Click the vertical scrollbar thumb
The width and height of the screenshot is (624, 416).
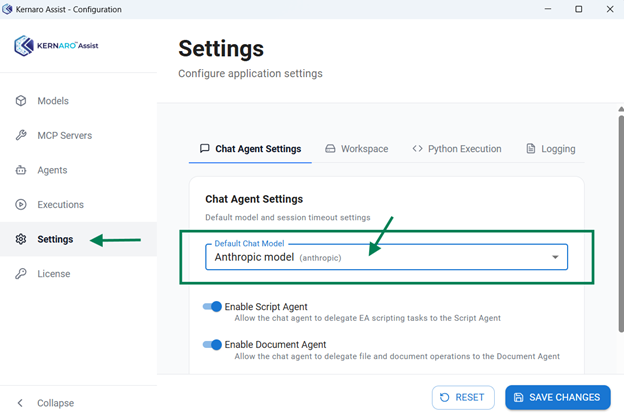tap(621, 224)
